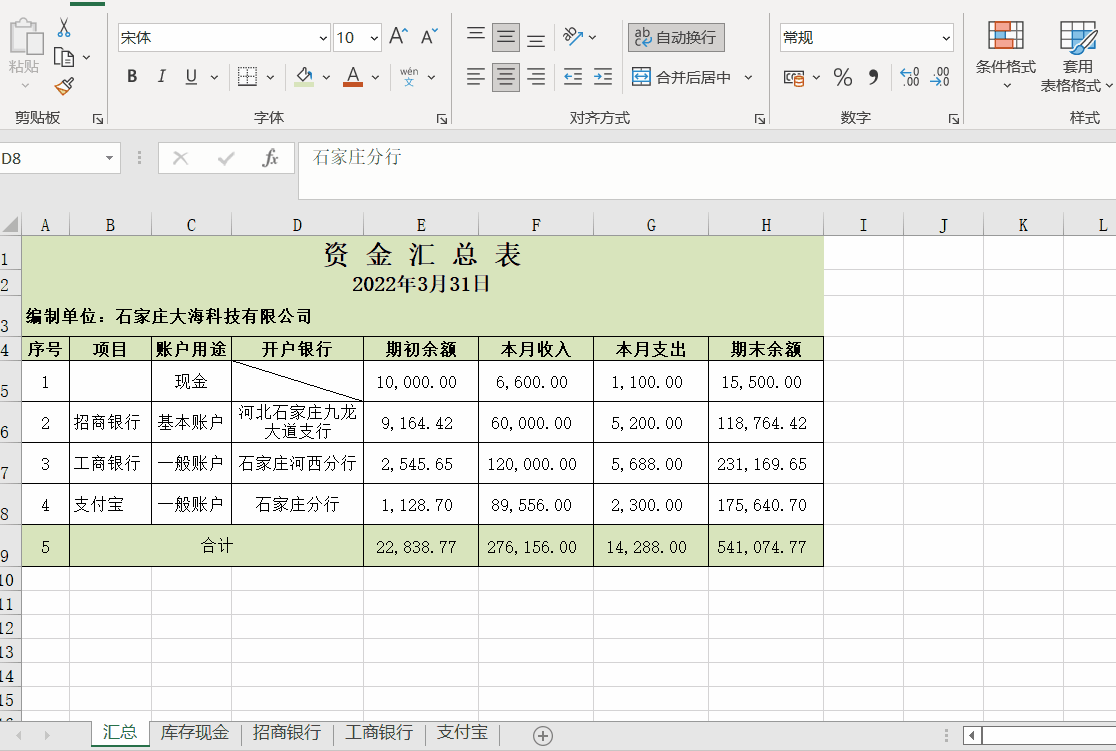Switch to the 库存现金 sheet tab

coord(194,733)
